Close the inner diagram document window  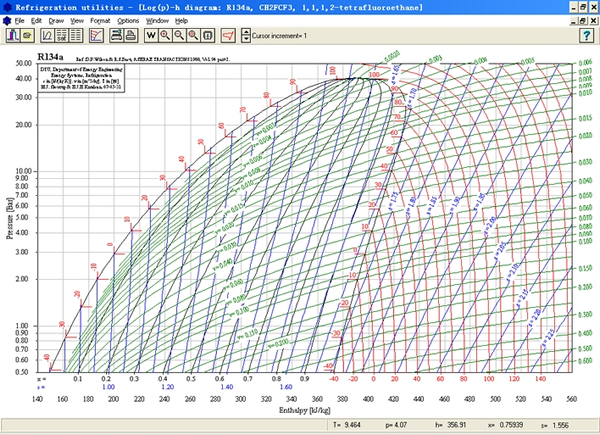coord(594,21)
